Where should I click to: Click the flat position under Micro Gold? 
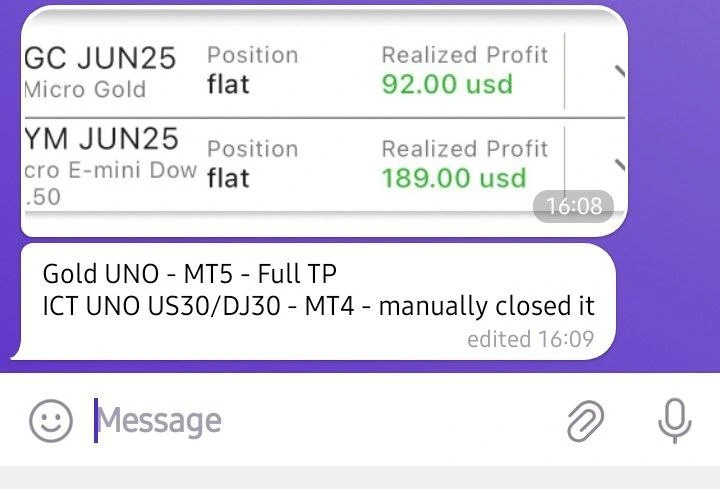(228, 84)
